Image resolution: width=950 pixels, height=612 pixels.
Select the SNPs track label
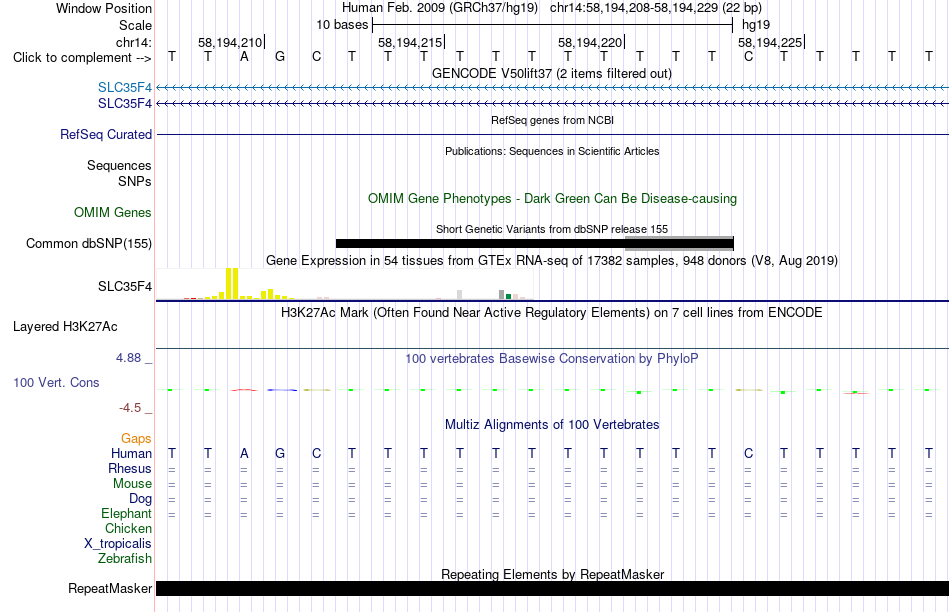[135, 181]
